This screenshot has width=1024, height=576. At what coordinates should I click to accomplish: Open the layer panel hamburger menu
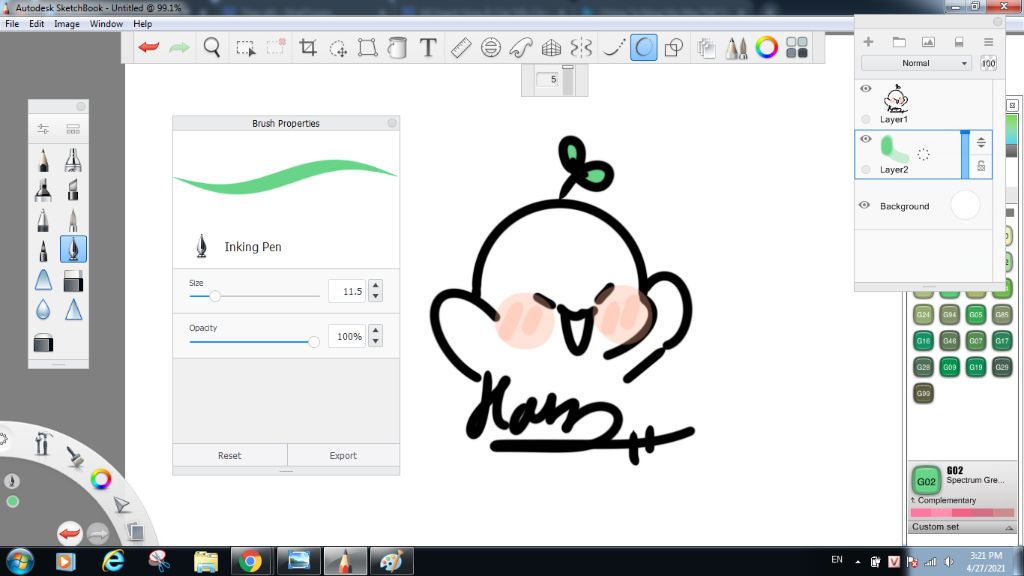coord(988,42)
